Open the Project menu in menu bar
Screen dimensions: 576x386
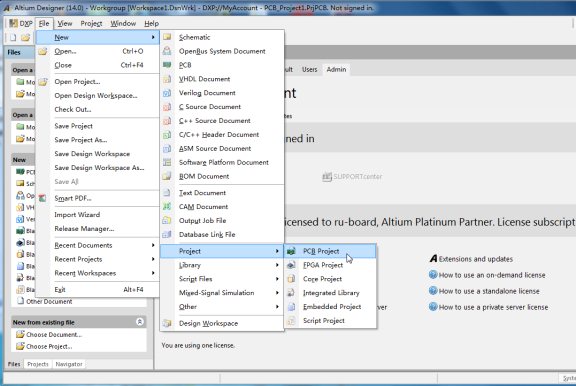91,24
